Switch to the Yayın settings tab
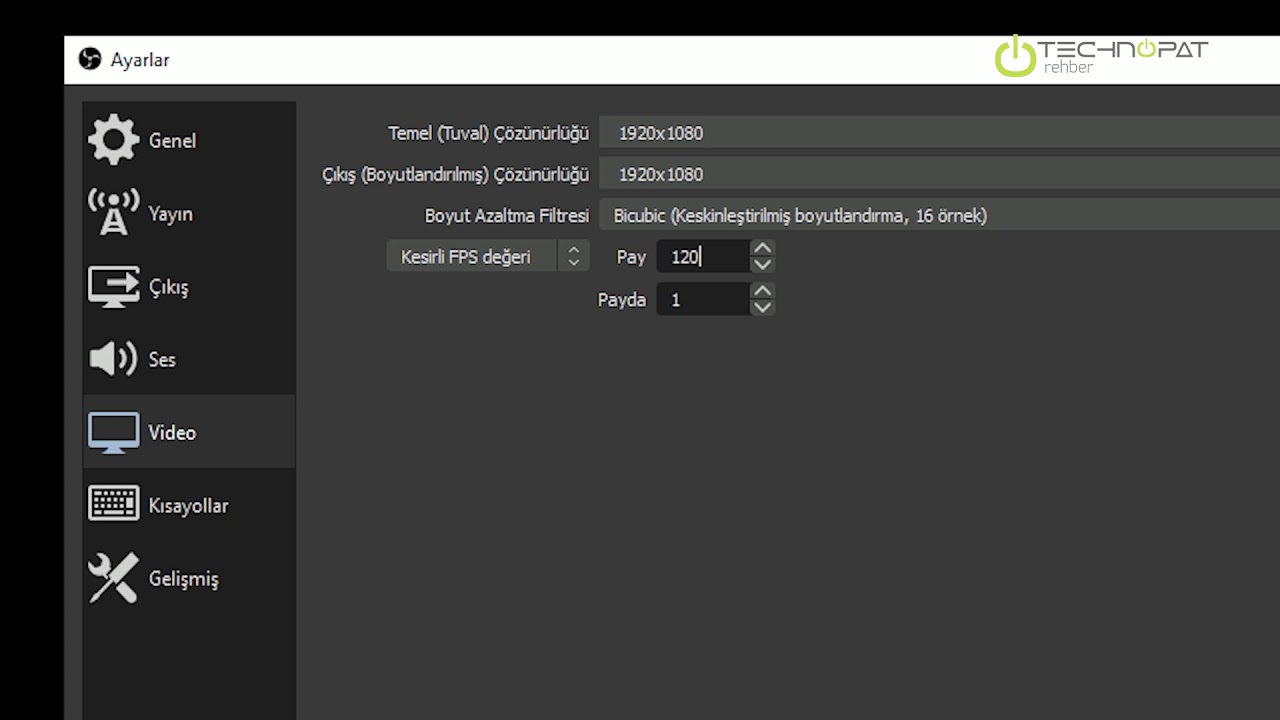The width and height of the screenshot is (1280, 720). [x=189, y=213]
